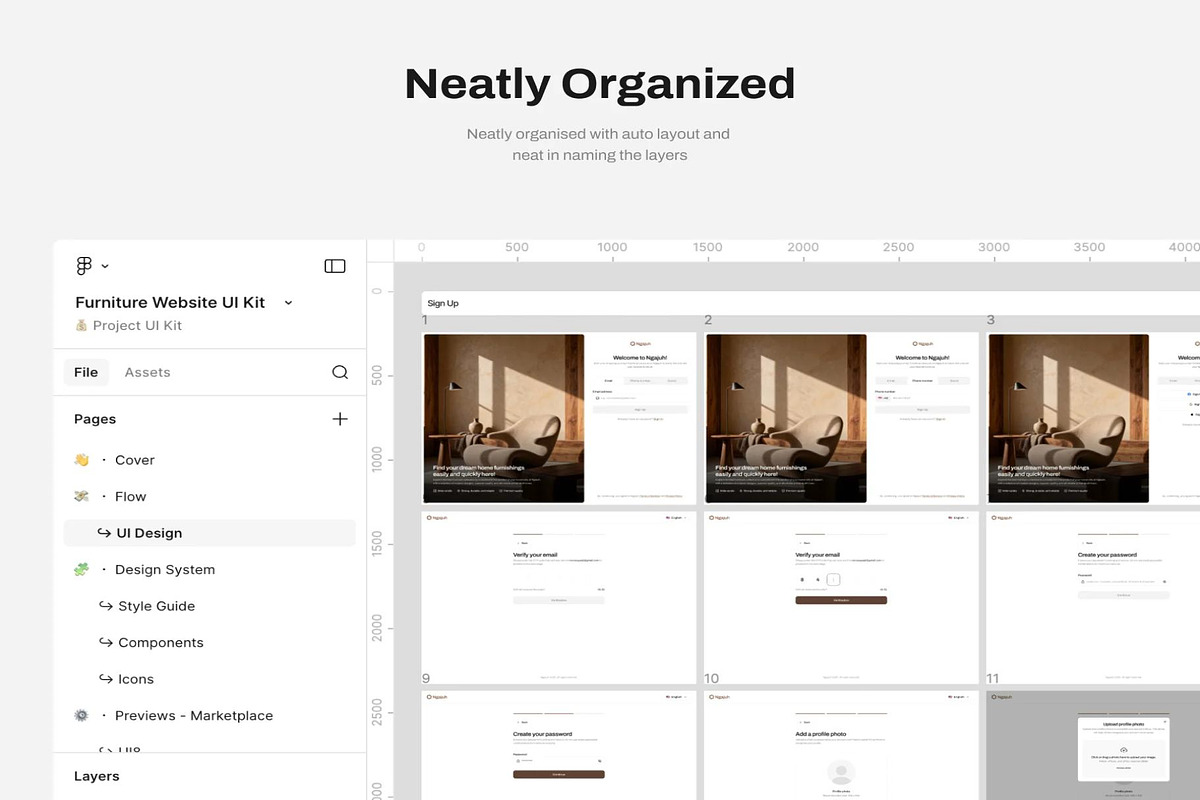The image size is (1200, 800).
Task: Toggle the sidebar layout panel button
Action: click(335, 265)
